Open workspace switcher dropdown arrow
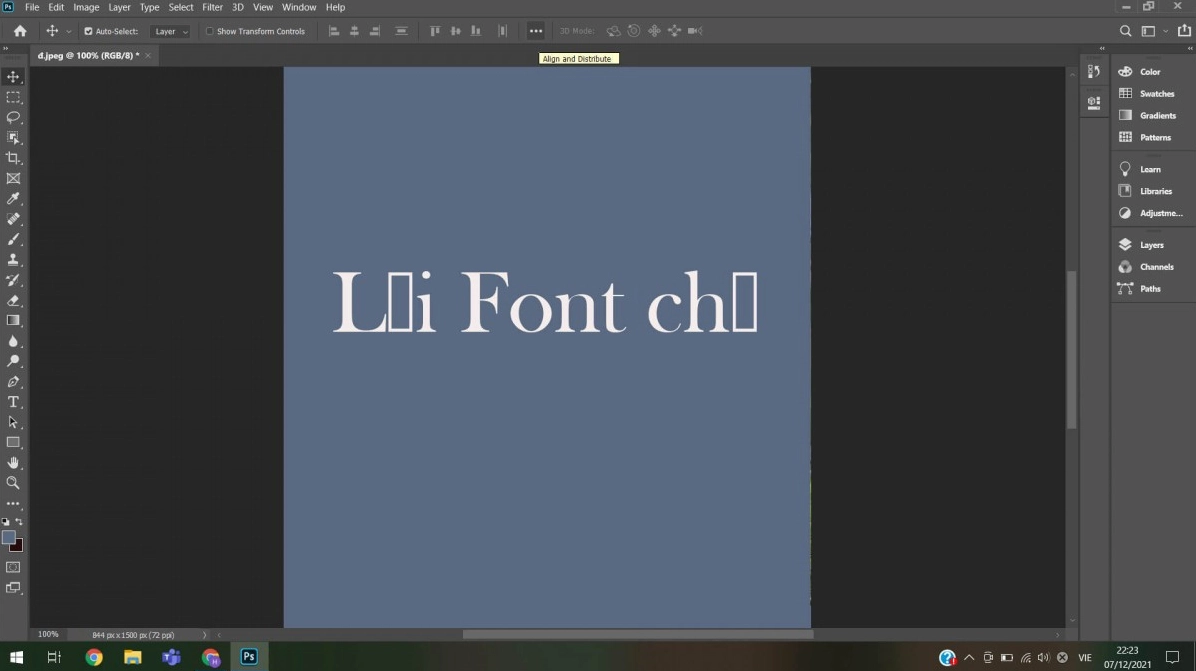The height and width of the screenshot is (671, 1196). click(x=1165, y=31)
